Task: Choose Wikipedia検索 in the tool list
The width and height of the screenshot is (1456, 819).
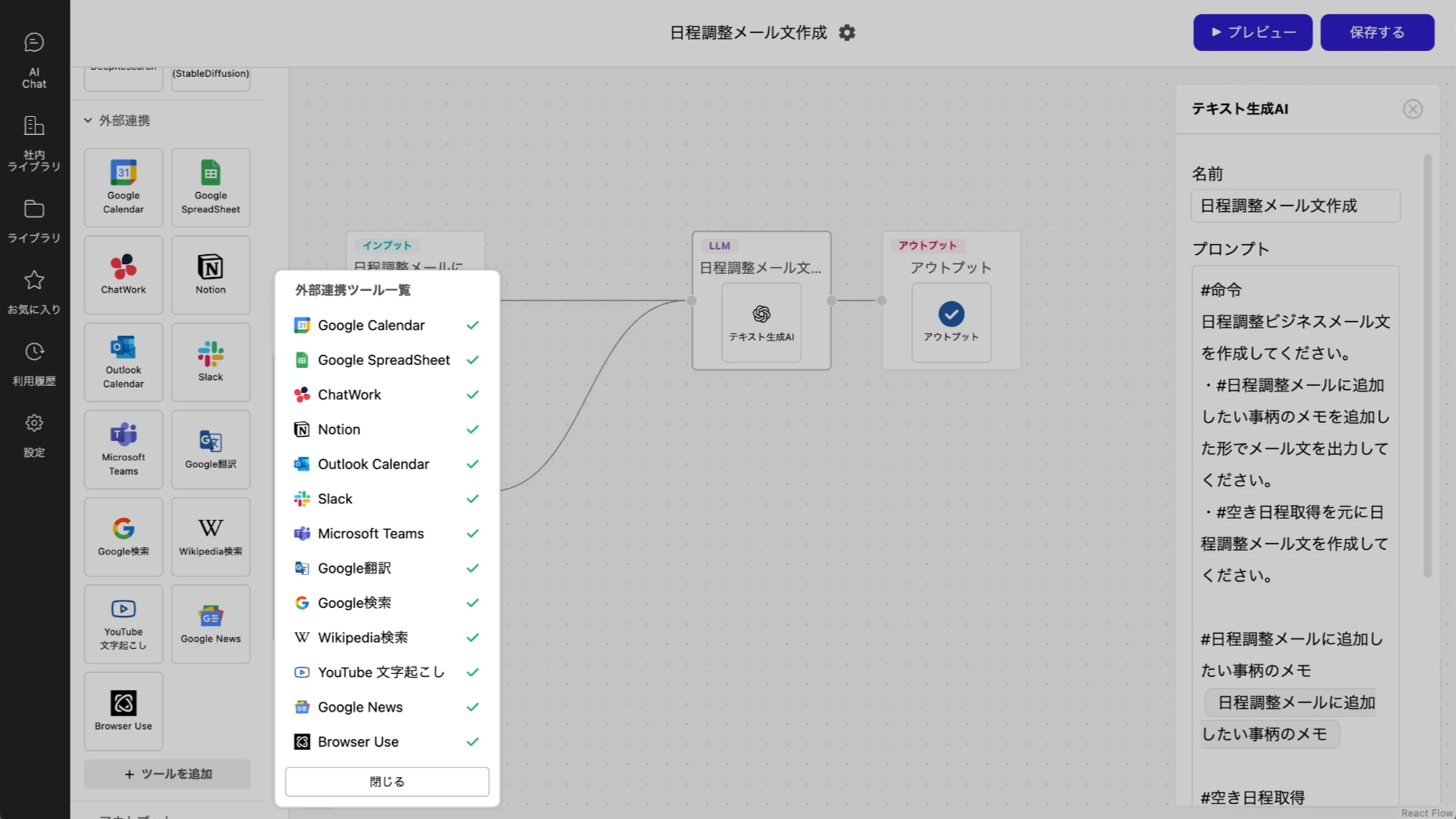Action: click(387, 638)
